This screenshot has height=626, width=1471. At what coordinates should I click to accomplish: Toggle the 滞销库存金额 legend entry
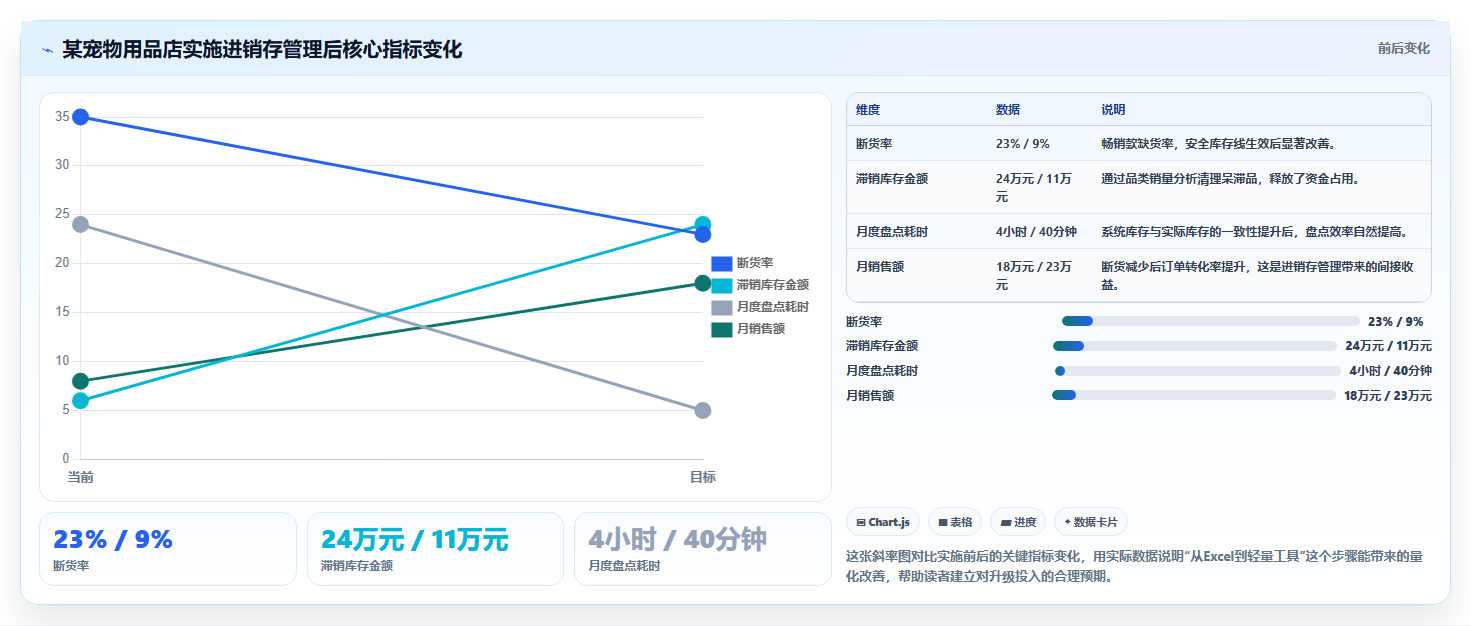760,285
